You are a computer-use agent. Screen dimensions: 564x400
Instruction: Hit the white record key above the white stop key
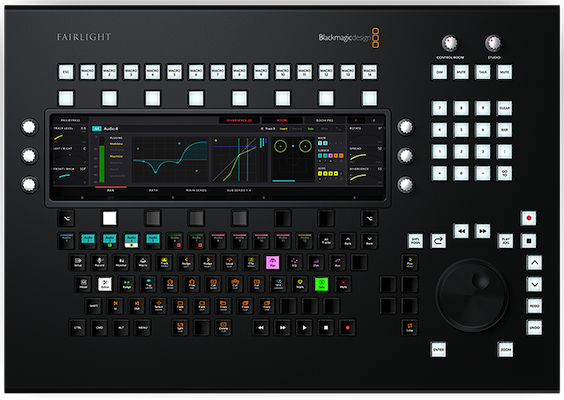pyautogui.click(x=528, y=218)
